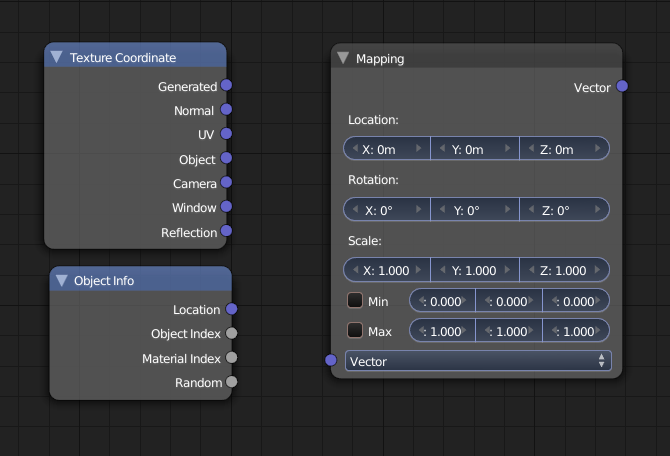The image size is (670, 456).
Task: Click Object Info Location socket
Action: click(x=231, y=309)
